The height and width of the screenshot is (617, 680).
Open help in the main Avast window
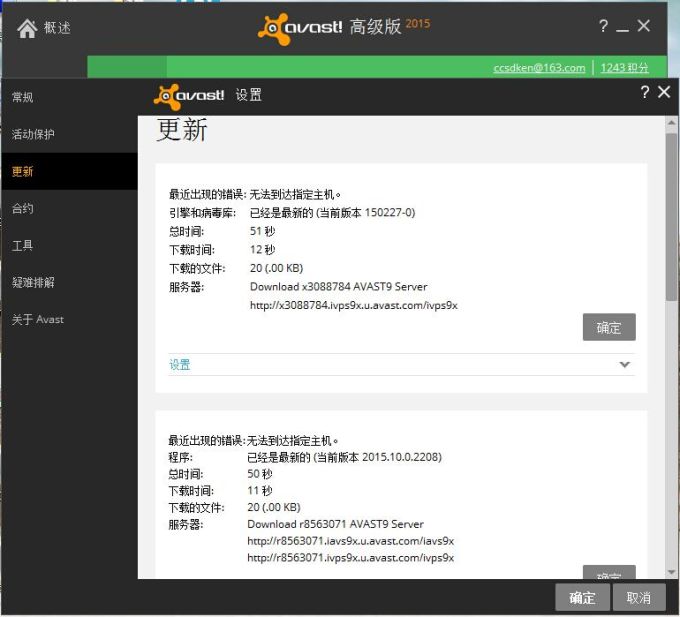point(603,26)
